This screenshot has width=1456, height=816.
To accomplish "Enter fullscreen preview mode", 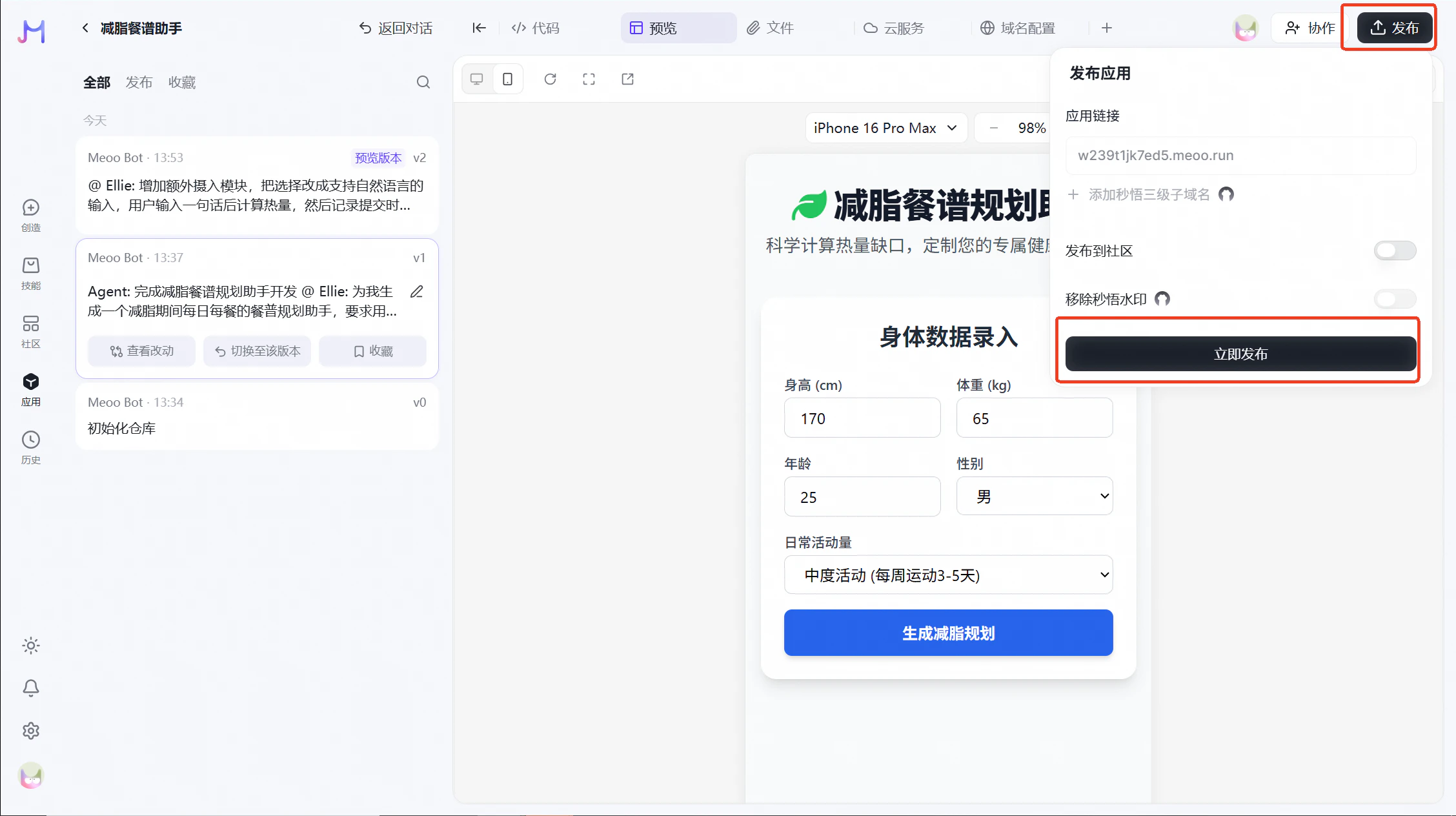I will pos(589,79).
